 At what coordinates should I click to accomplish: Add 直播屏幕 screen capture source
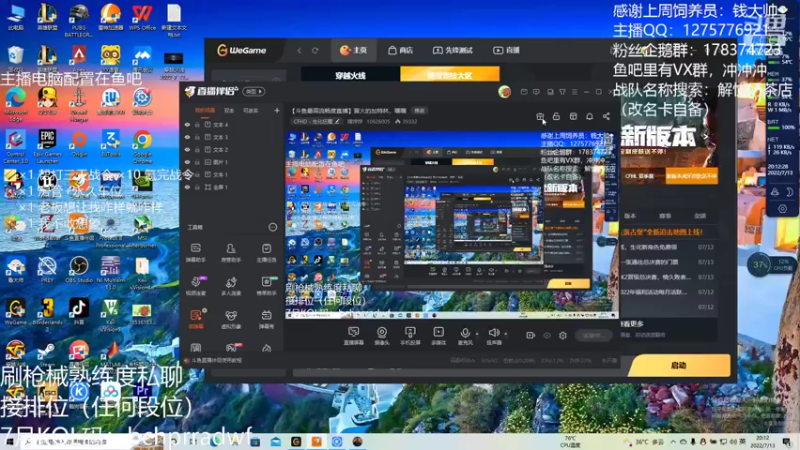[x=353, y=336]
